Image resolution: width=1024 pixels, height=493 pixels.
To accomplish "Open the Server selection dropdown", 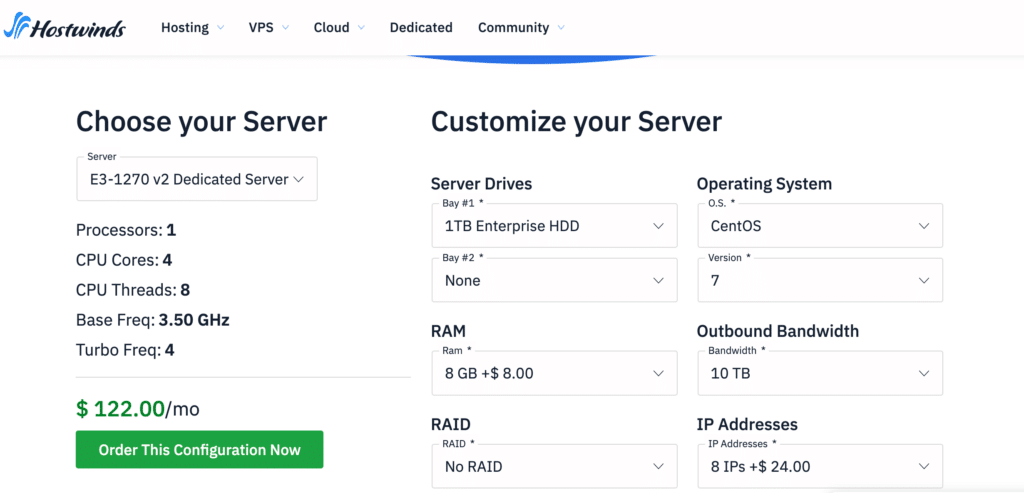I will click(197, 179).
